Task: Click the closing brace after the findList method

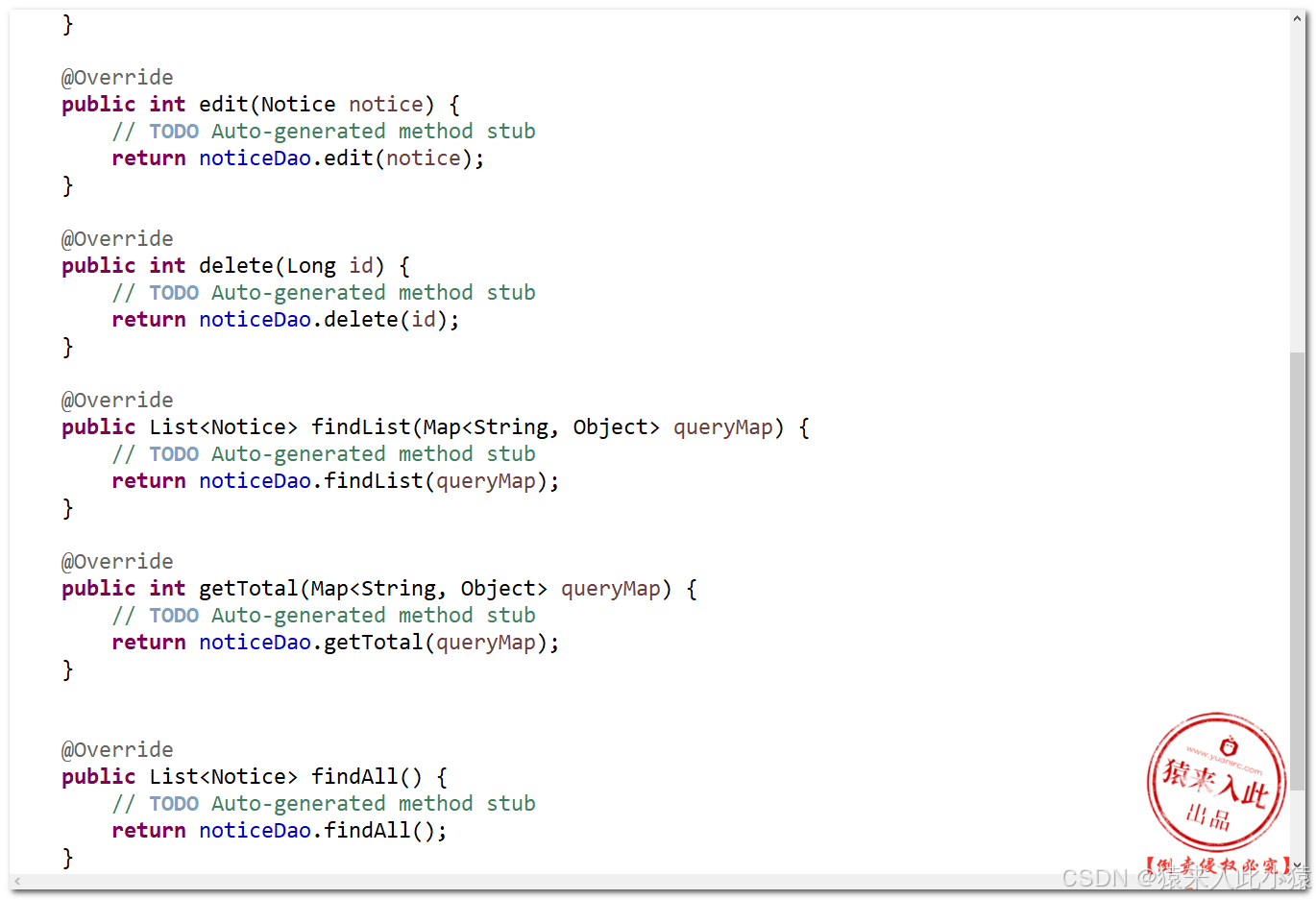Action: (68, 508)
